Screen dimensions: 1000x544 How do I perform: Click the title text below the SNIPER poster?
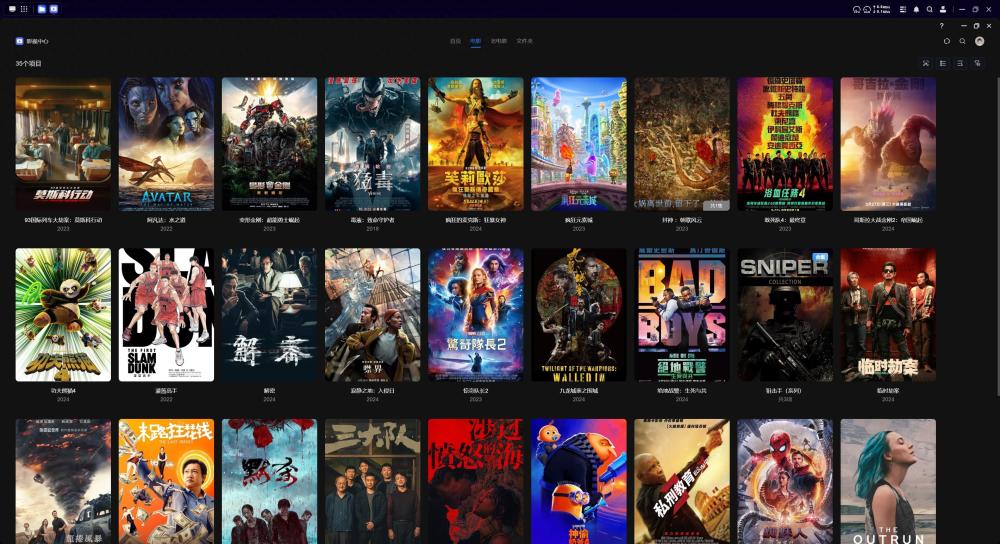[784, 391]
